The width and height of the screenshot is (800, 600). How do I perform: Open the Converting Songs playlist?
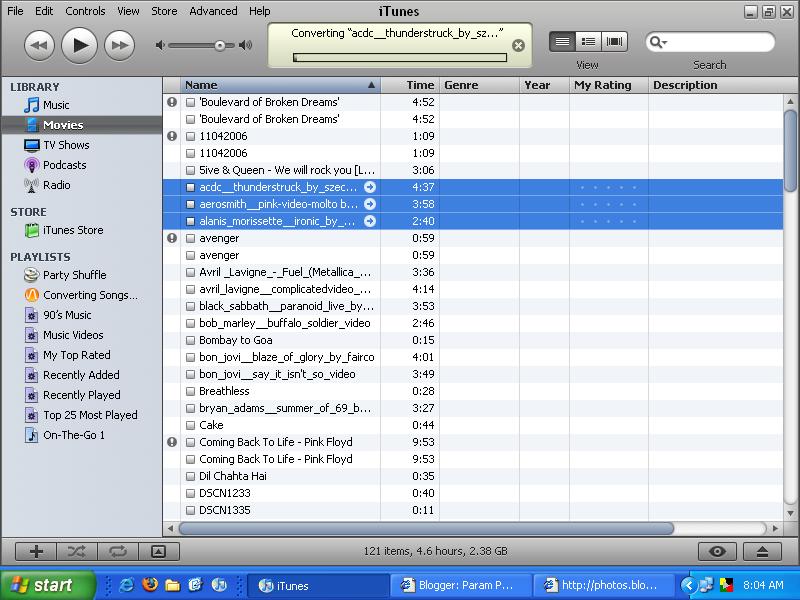82,295
